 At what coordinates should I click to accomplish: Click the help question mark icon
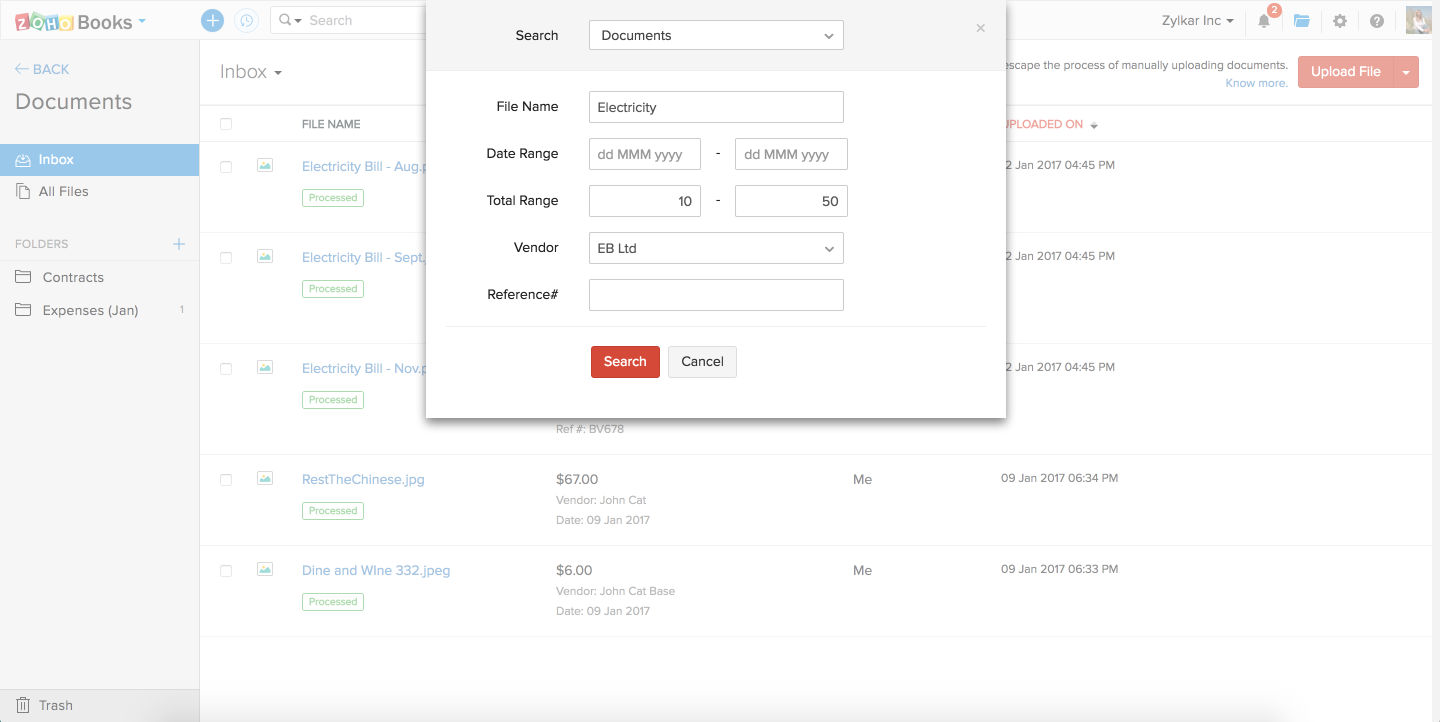1377,20
